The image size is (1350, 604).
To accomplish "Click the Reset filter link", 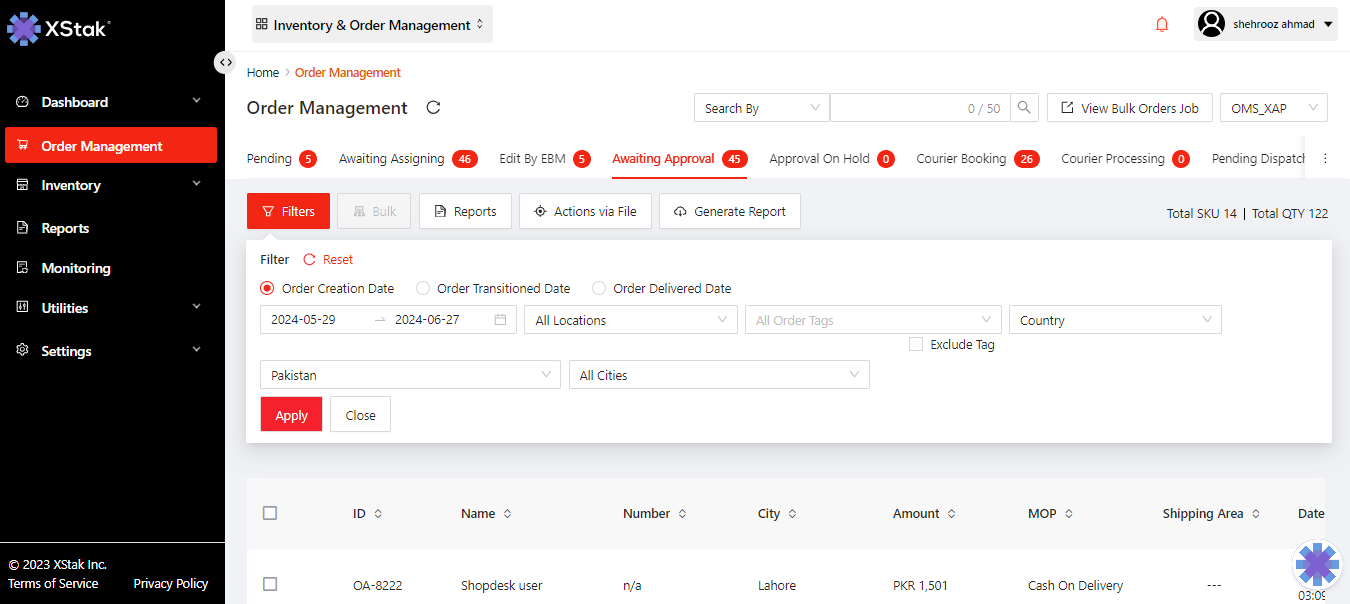I will click(328, 260).
